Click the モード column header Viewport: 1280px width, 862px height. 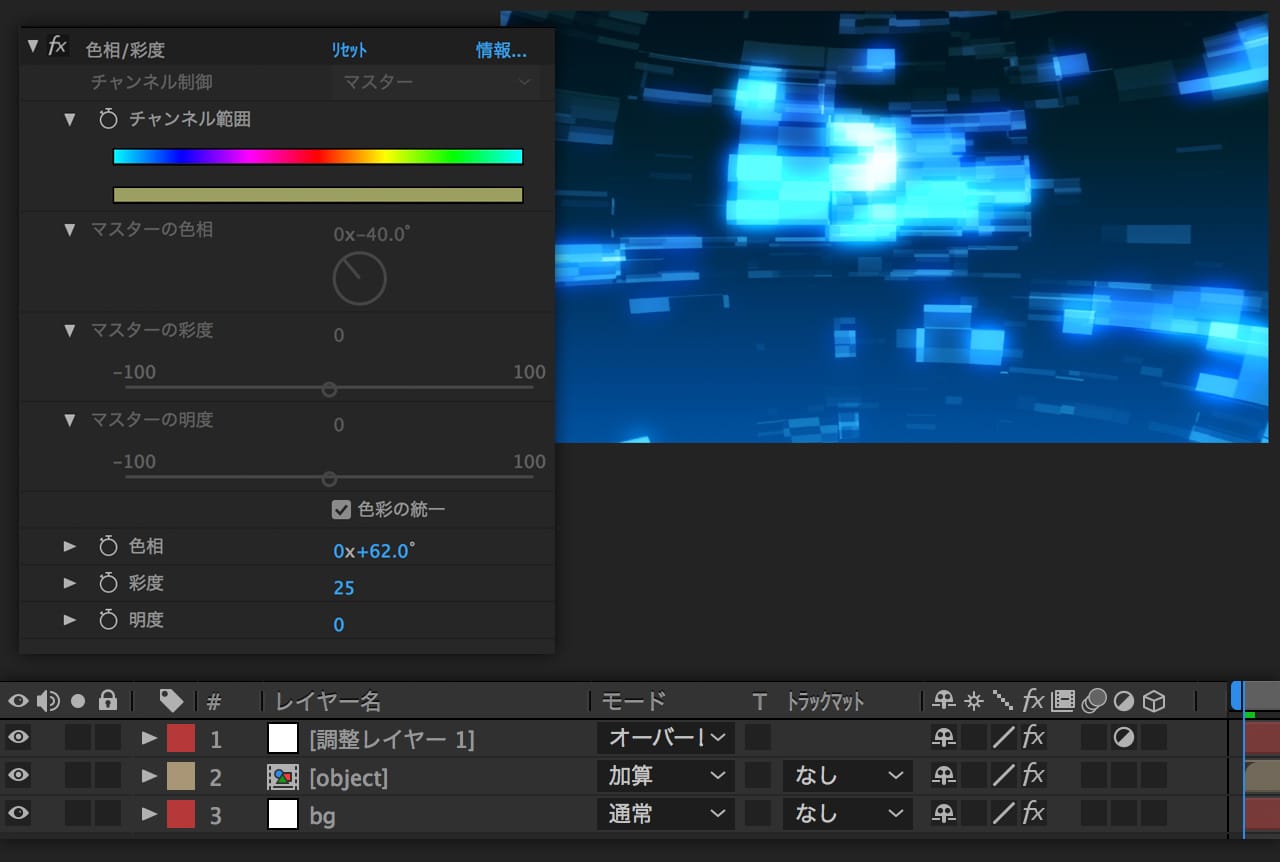[633, 701]
